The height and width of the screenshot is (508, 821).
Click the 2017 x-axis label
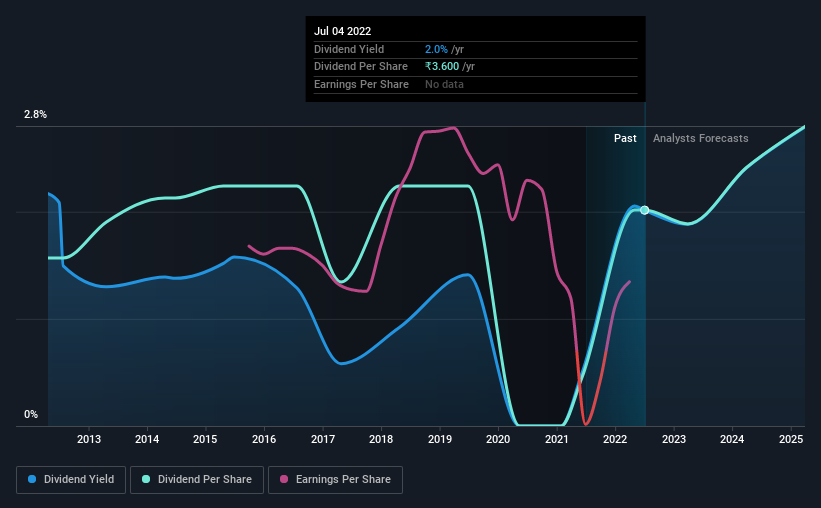323,439
